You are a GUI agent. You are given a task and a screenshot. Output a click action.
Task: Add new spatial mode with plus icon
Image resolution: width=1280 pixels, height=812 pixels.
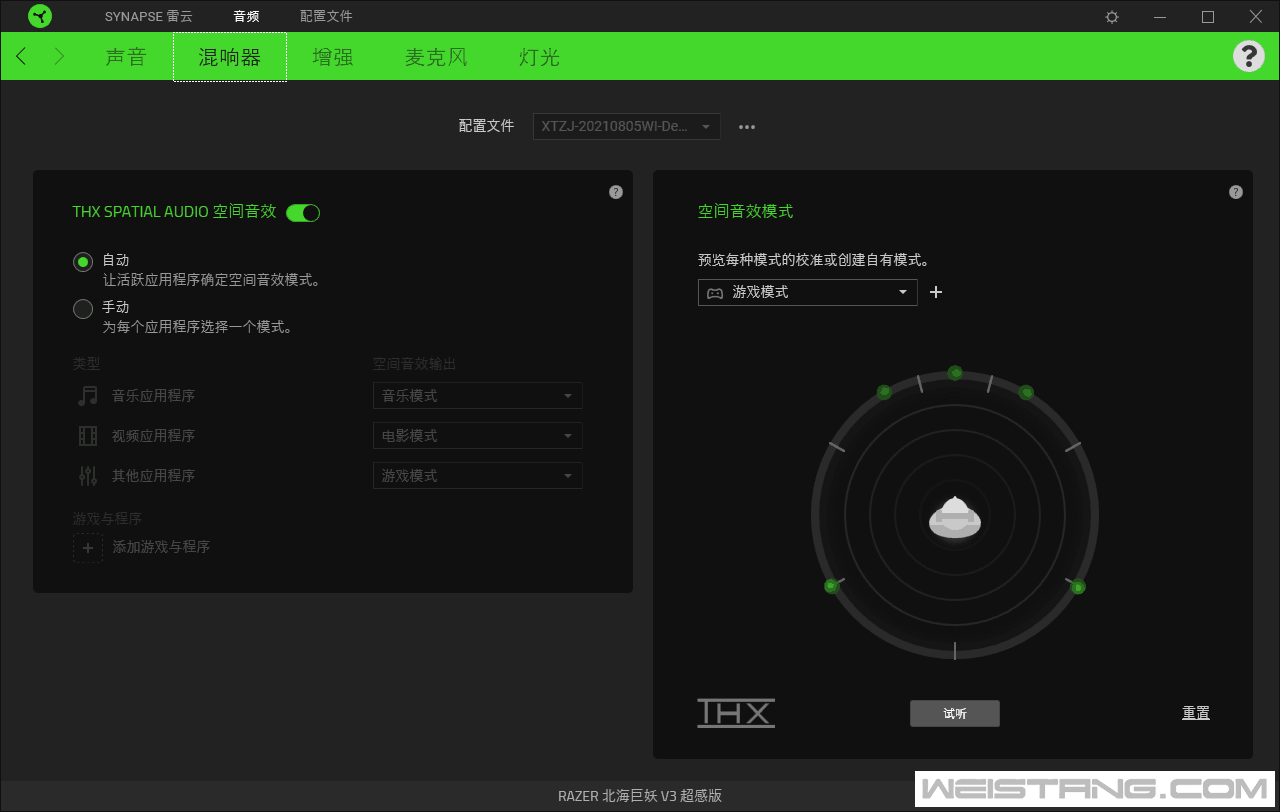(x=936, y=292)
